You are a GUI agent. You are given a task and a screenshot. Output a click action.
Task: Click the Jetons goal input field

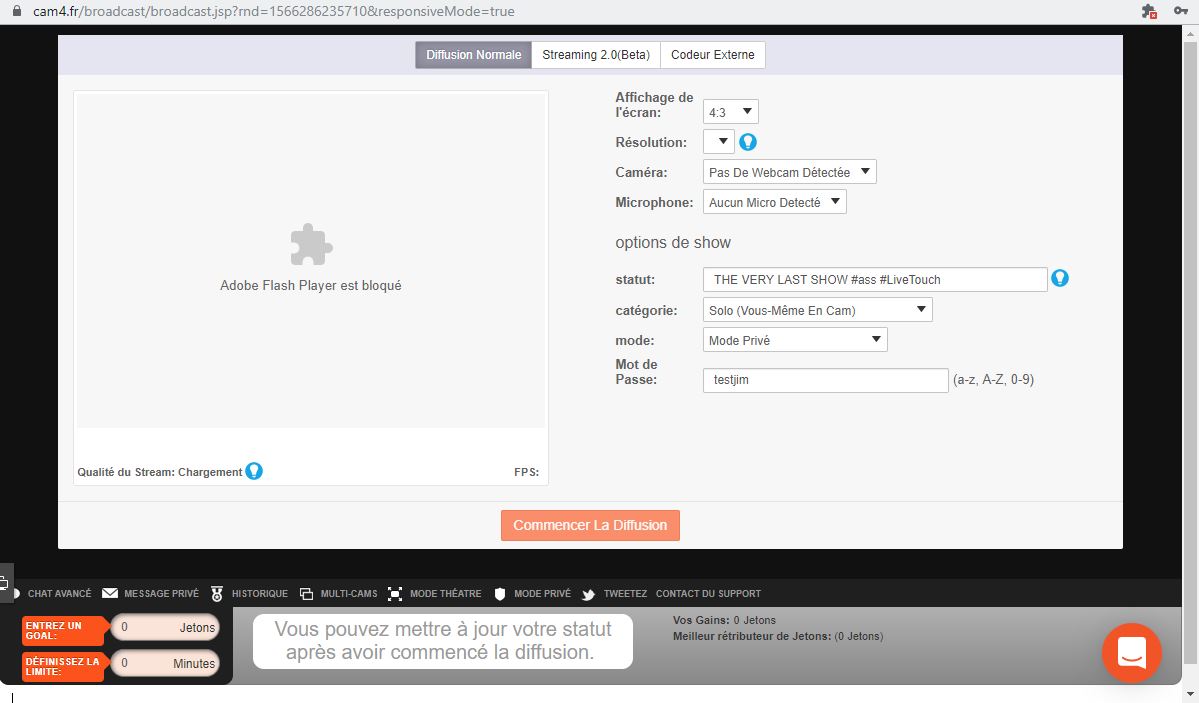click(164, 628)
